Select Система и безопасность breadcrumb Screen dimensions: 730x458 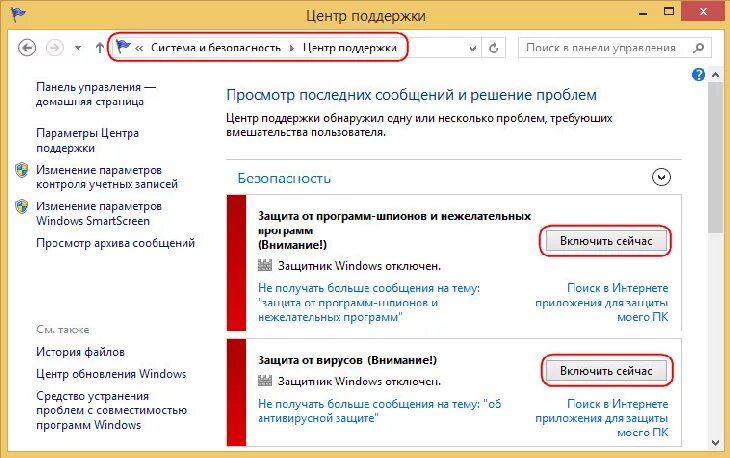(x=216, y=48)
